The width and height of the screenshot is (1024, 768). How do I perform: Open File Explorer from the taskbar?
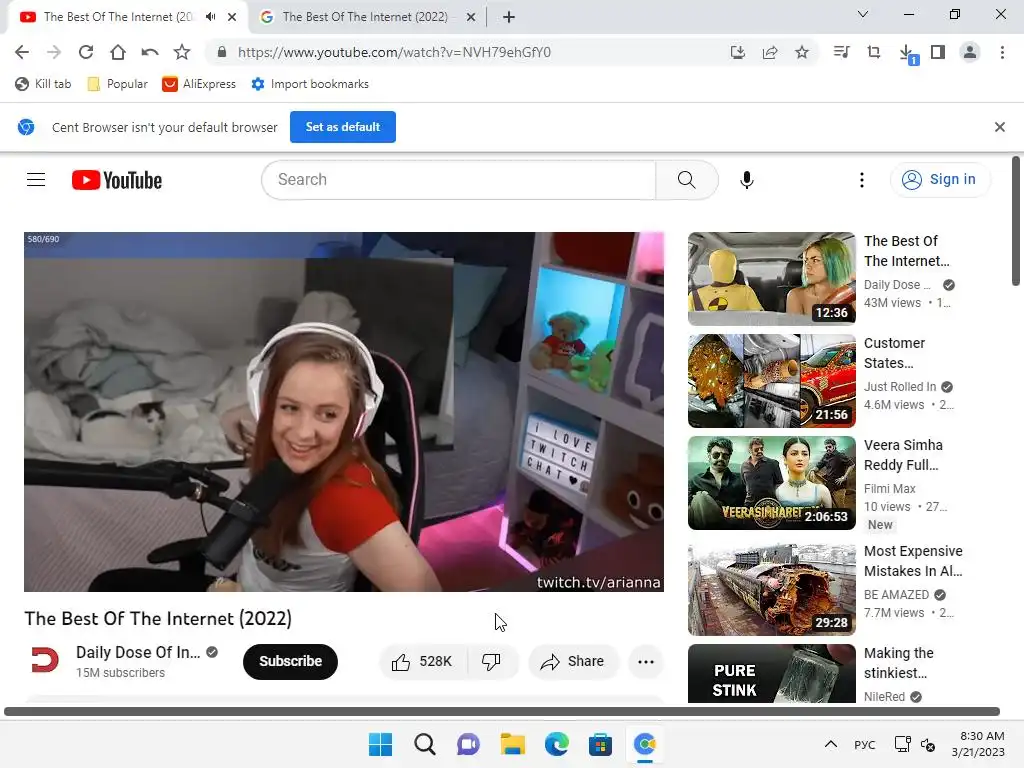[513, 744]
